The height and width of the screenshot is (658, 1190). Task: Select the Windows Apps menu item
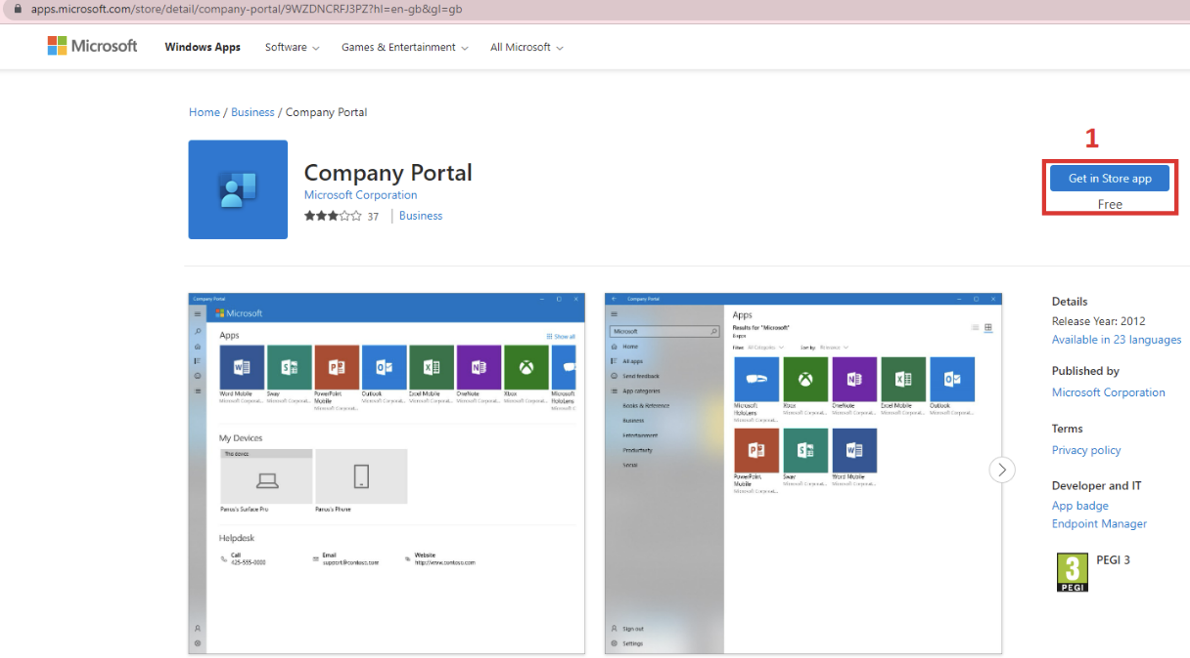(x=202, y=47)
